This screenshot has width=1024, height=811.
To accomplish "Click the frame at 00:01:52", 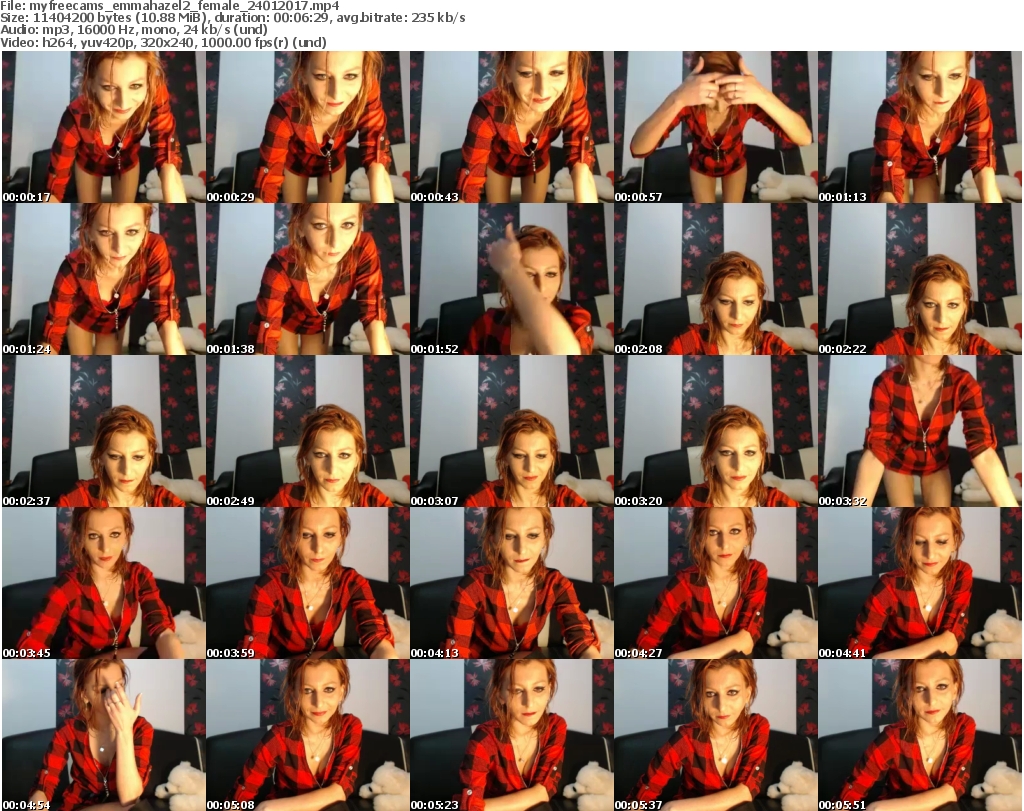I will [x=511, y=279].
